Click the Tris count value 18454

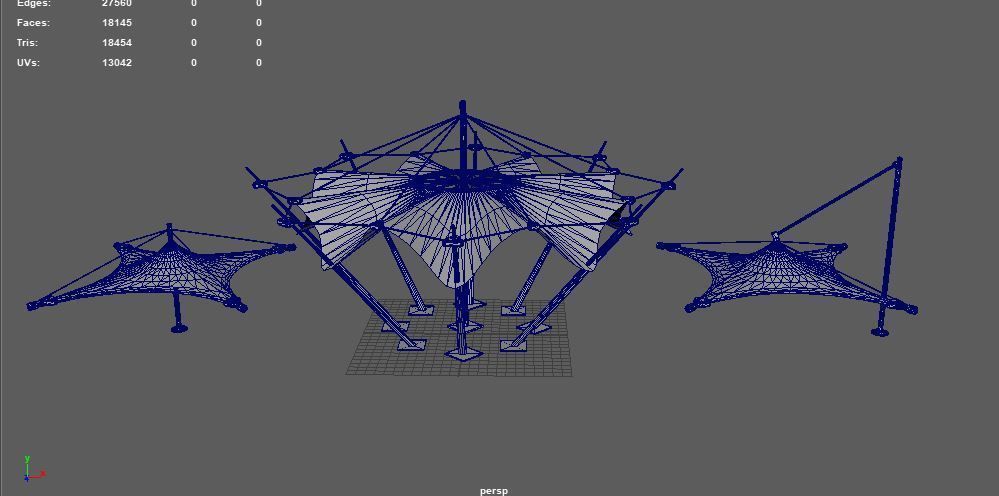[117, 43]
